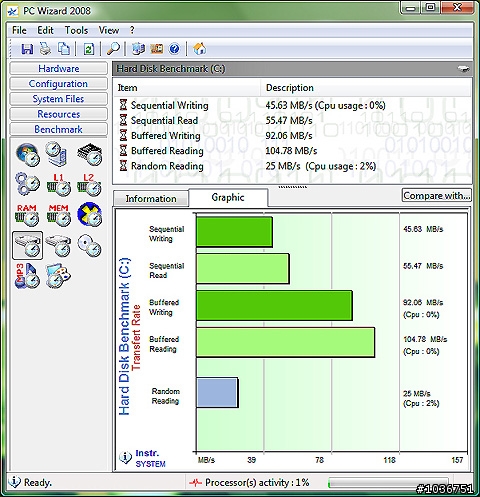
Task: Open the Resources sidebar button
Action: tap(59, 114)
